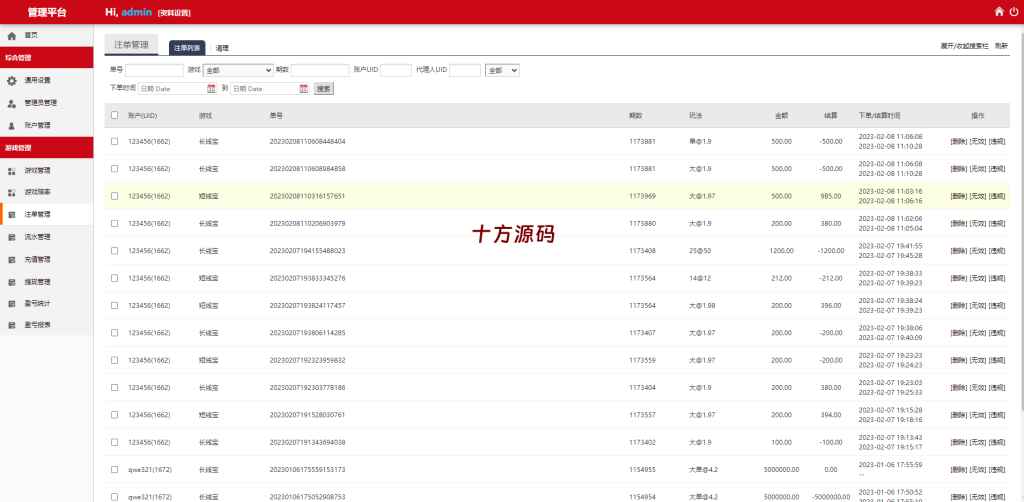
Task: Check the row for order 20230208110608984858
Action: 115,168
